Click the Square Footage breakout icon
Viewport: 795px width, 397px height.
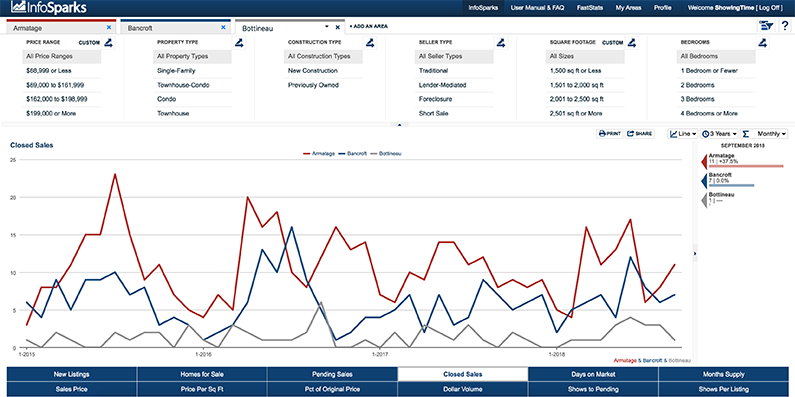pos(632,43)
